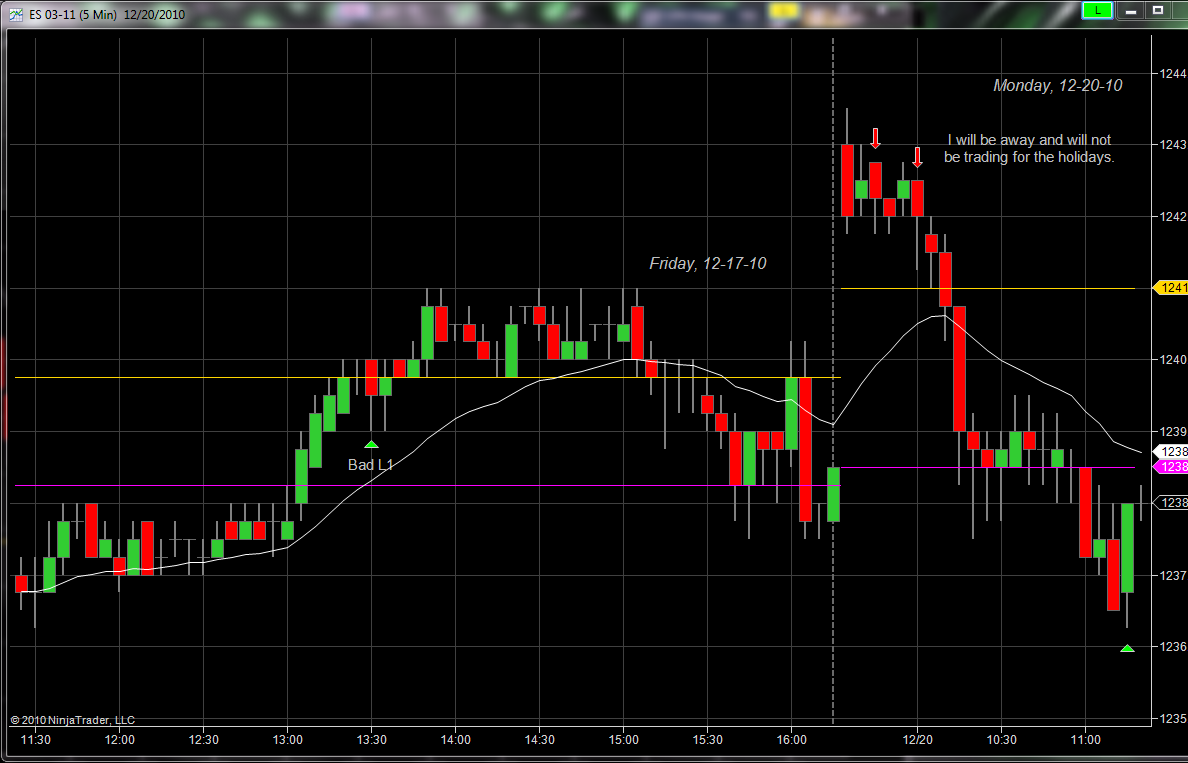Select the 'Bad L1' text annotation

(370, 465)
